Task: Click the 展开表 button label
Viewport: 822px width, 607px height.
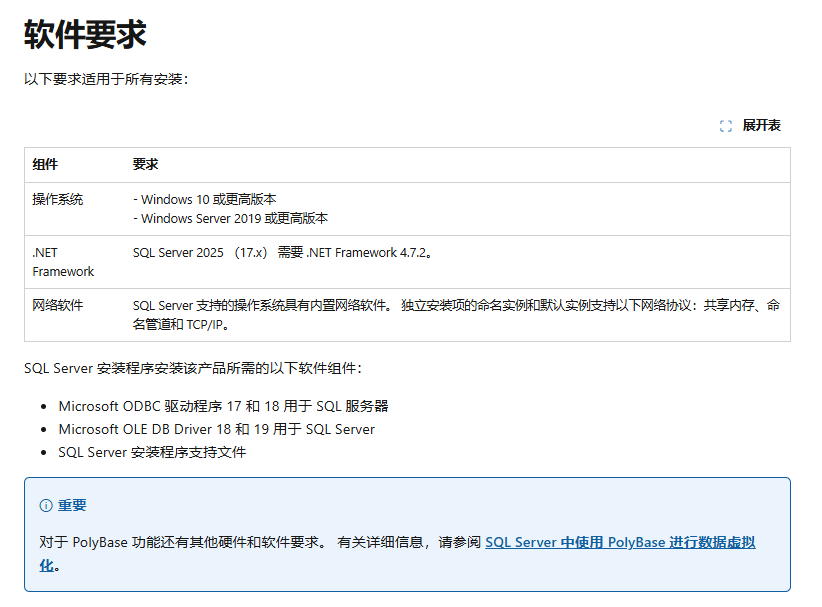Action: pos(761,125)
